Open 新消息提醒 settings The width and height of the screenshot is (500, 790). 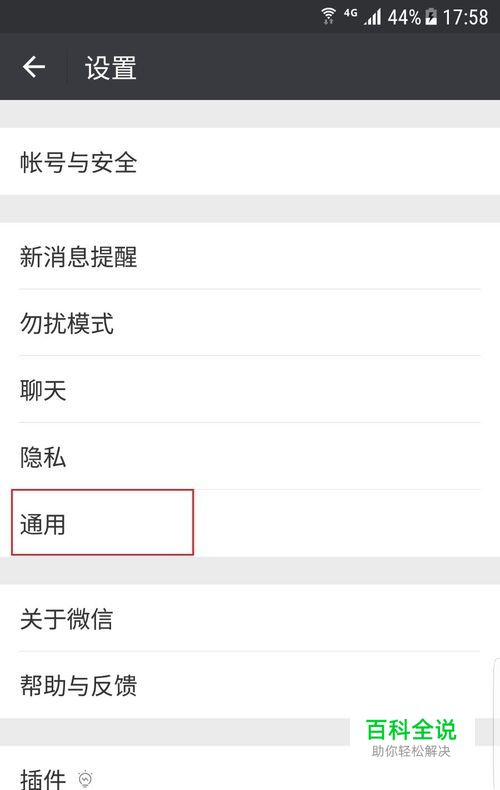tap(250, 256)
